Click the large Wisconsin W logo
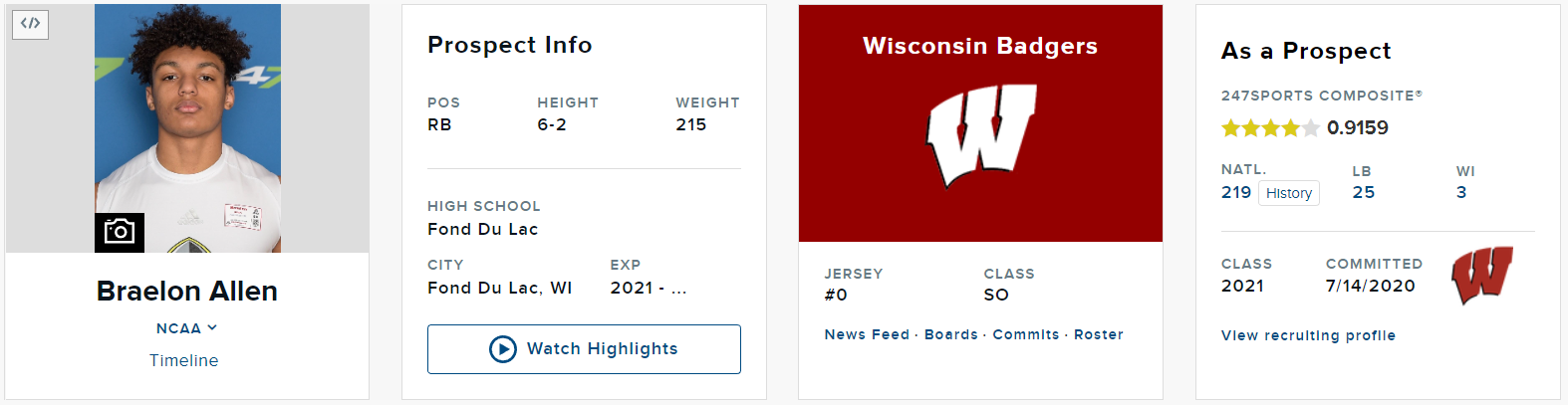The image size is (1568, 405). point(981,136)
